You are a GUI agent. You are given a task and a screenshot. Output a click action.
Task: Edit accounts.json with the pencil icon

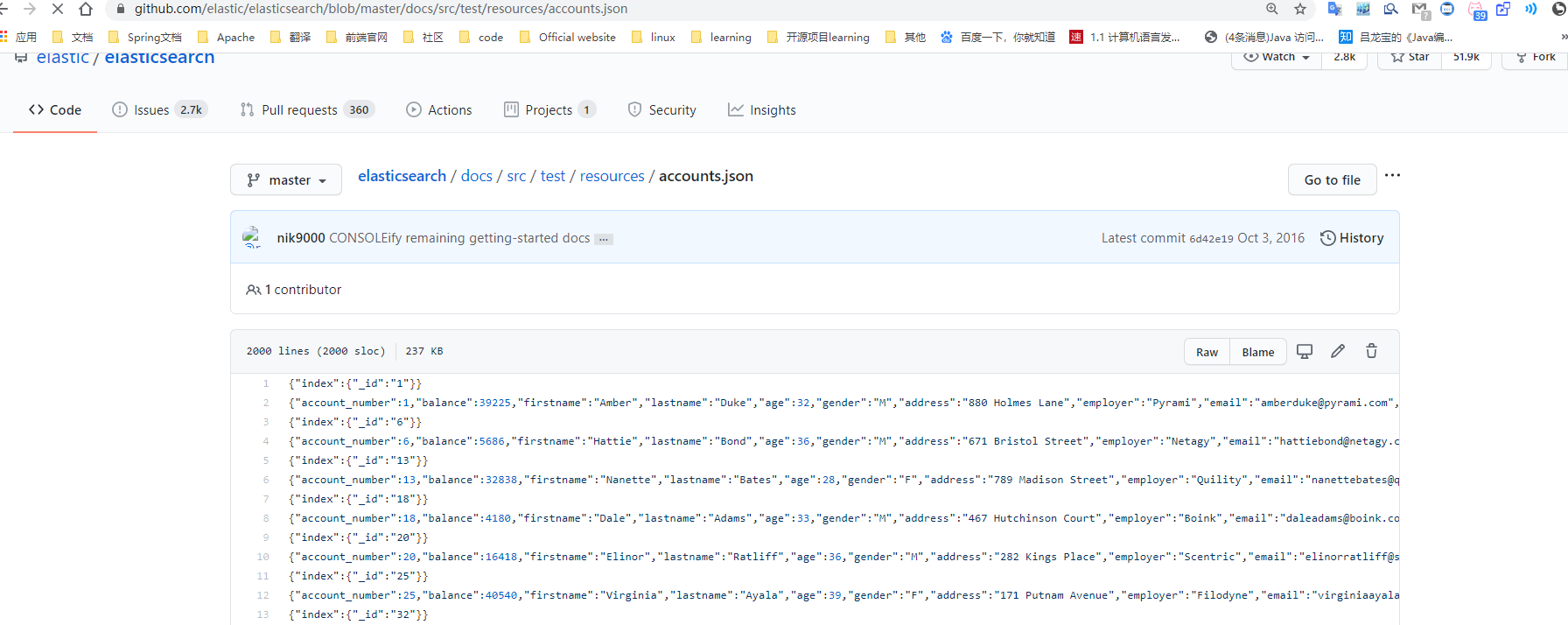click(x=1338, y=351)
